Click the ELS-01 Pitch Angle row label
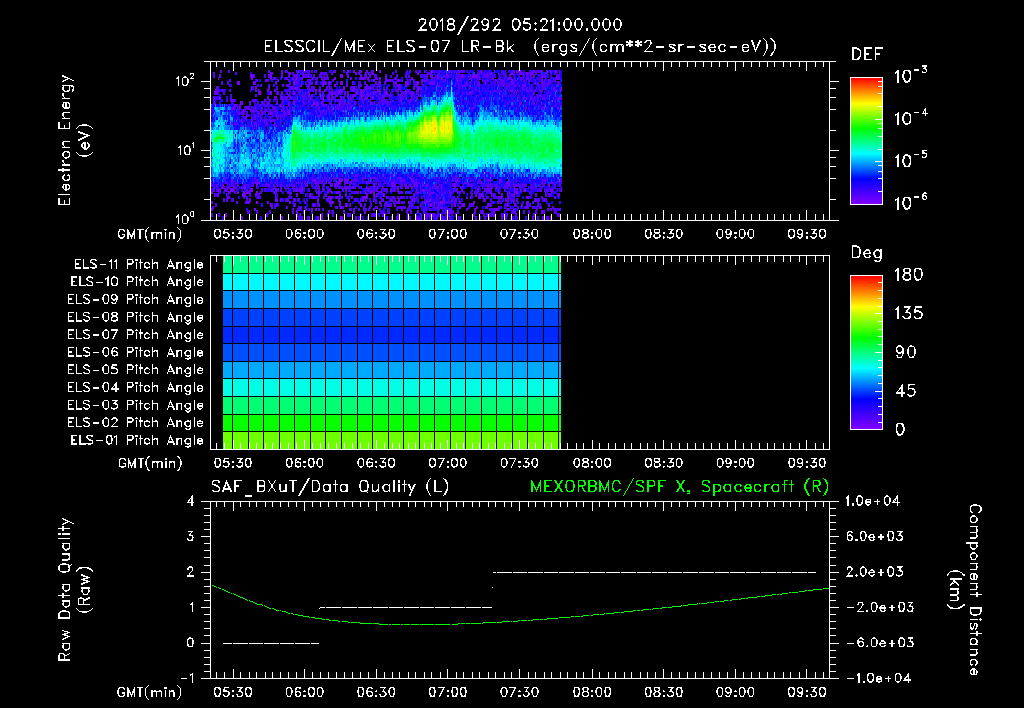Image resolution: width=1024 pixels, height=708 pixels. (137, 440)
